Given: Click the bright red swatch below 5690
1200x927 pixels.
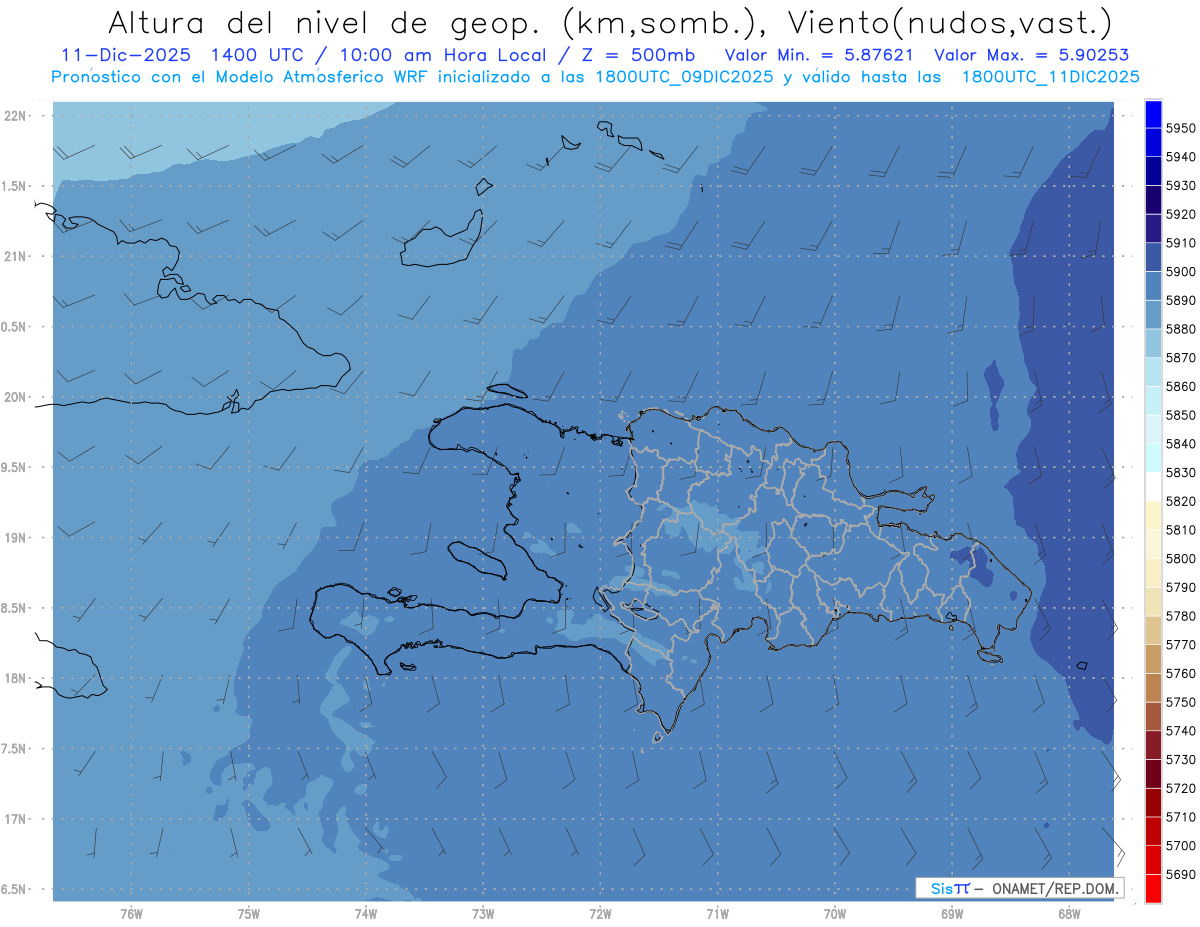Looking at the screenshot, I should (1153, 888).
